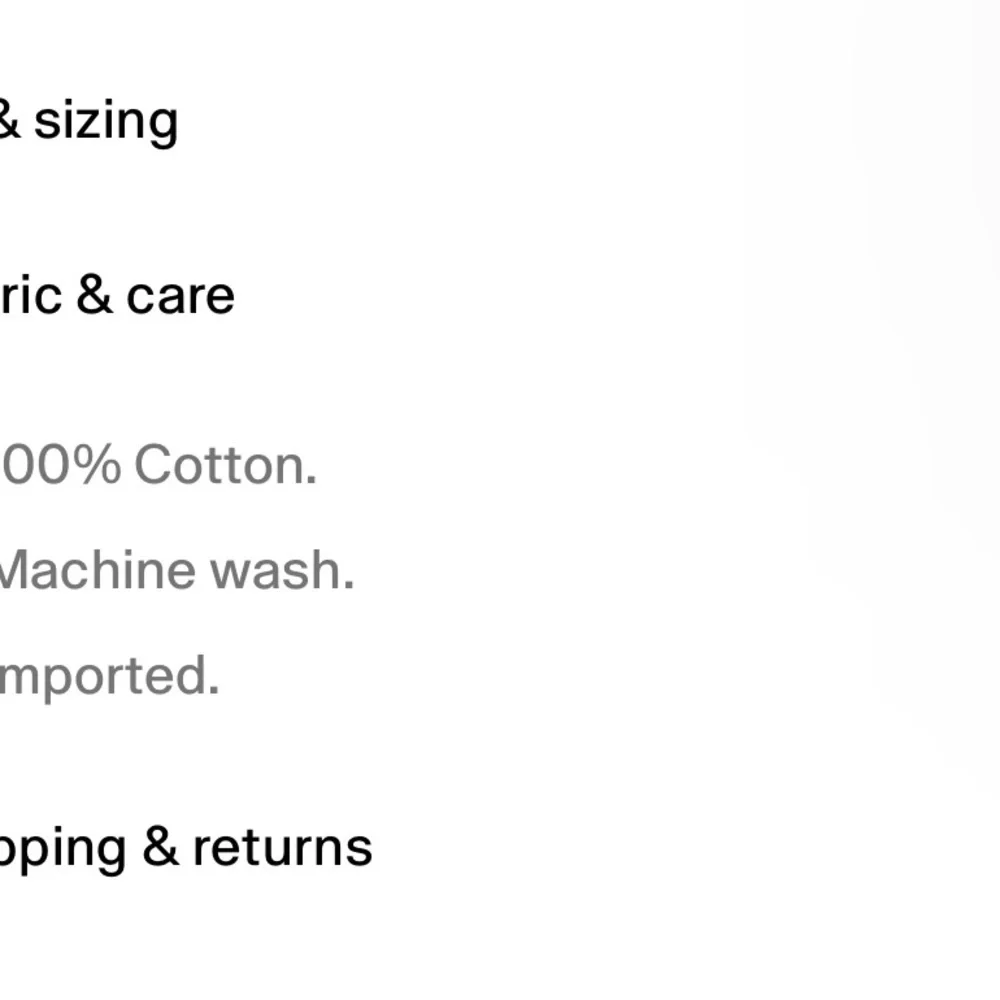
Task: Click the "00% Cotton." text line
Action: tap(158, 465)
